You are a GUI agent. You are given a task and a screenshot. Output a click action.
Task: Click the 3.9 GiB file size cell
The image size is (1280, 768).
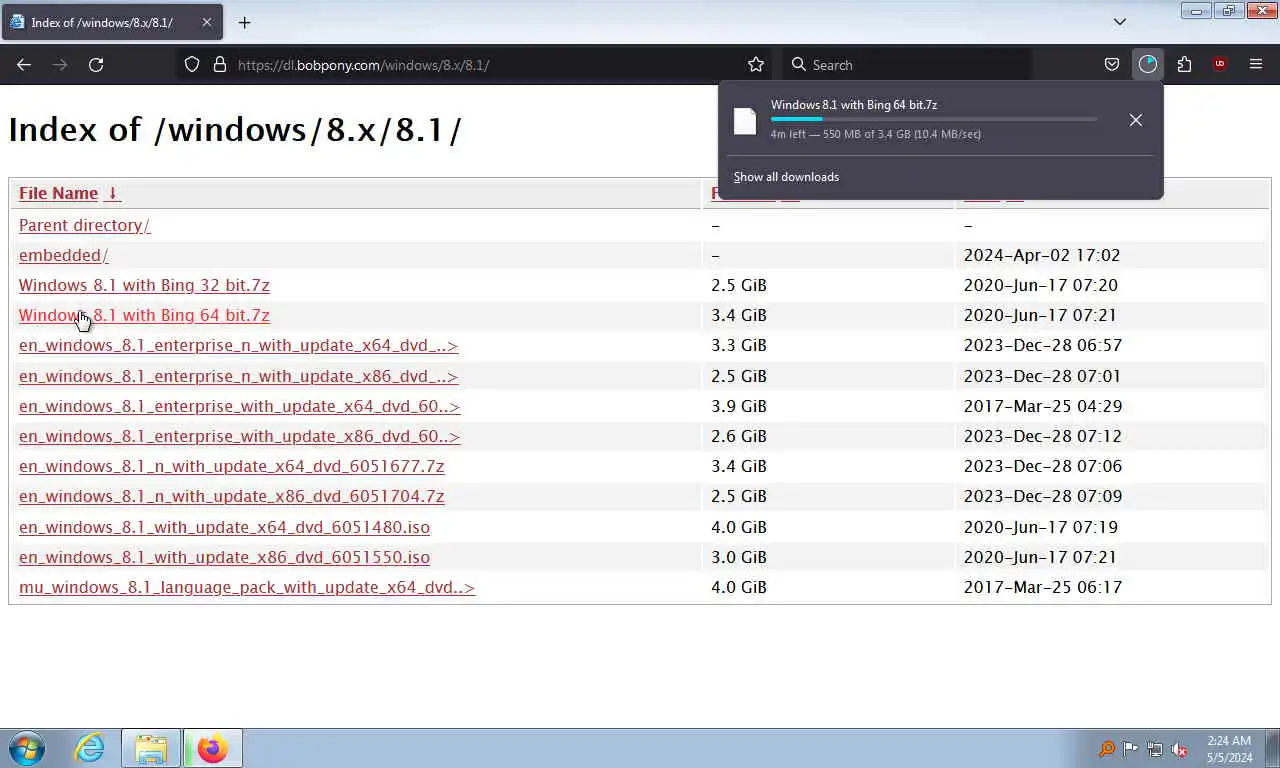(x=739, y=406)
